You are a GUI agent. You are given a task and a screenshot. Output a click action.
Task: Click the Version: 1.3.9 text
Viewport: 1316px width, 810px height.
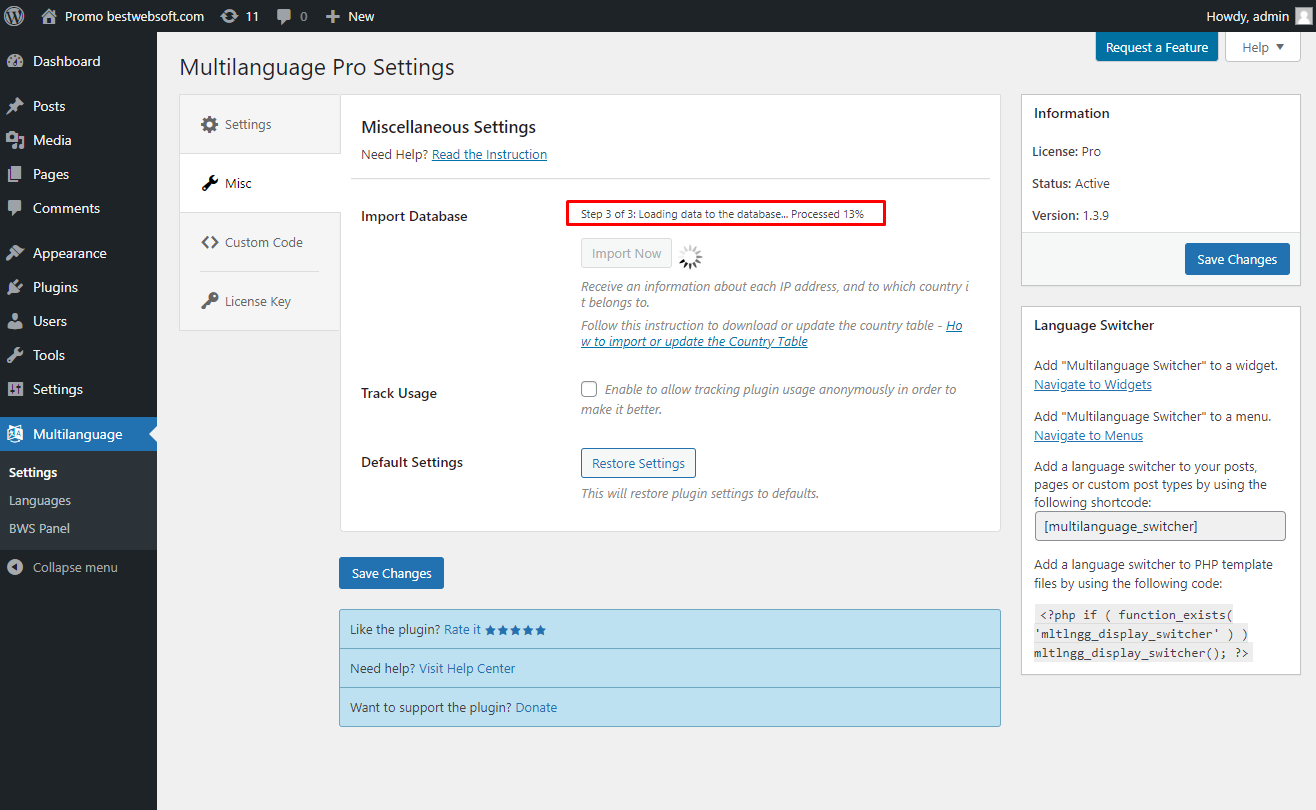pos(1071,215)
